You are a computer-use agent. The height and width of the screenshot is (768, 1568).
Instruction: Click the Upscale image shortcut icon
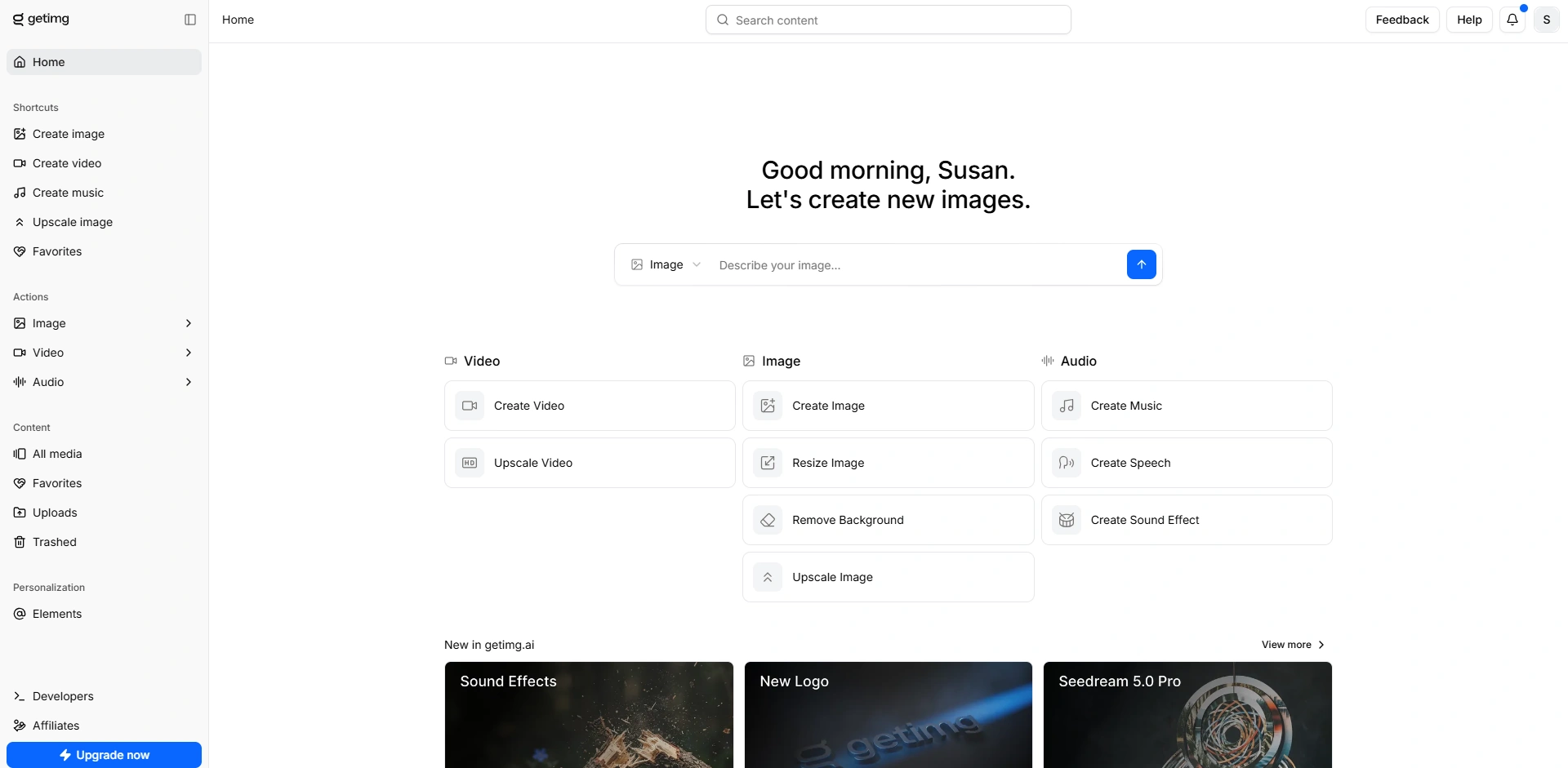pyautogui.click(x=20, y=222)
